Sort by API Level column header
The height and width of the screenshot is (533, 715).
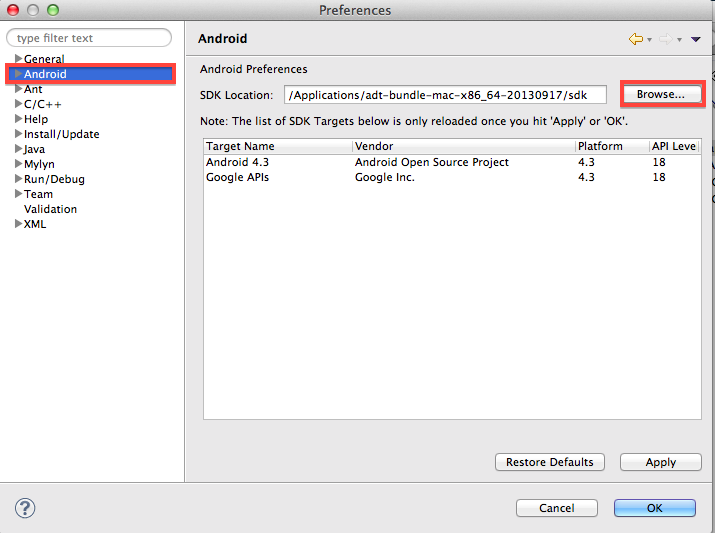(x=675, y=146)
